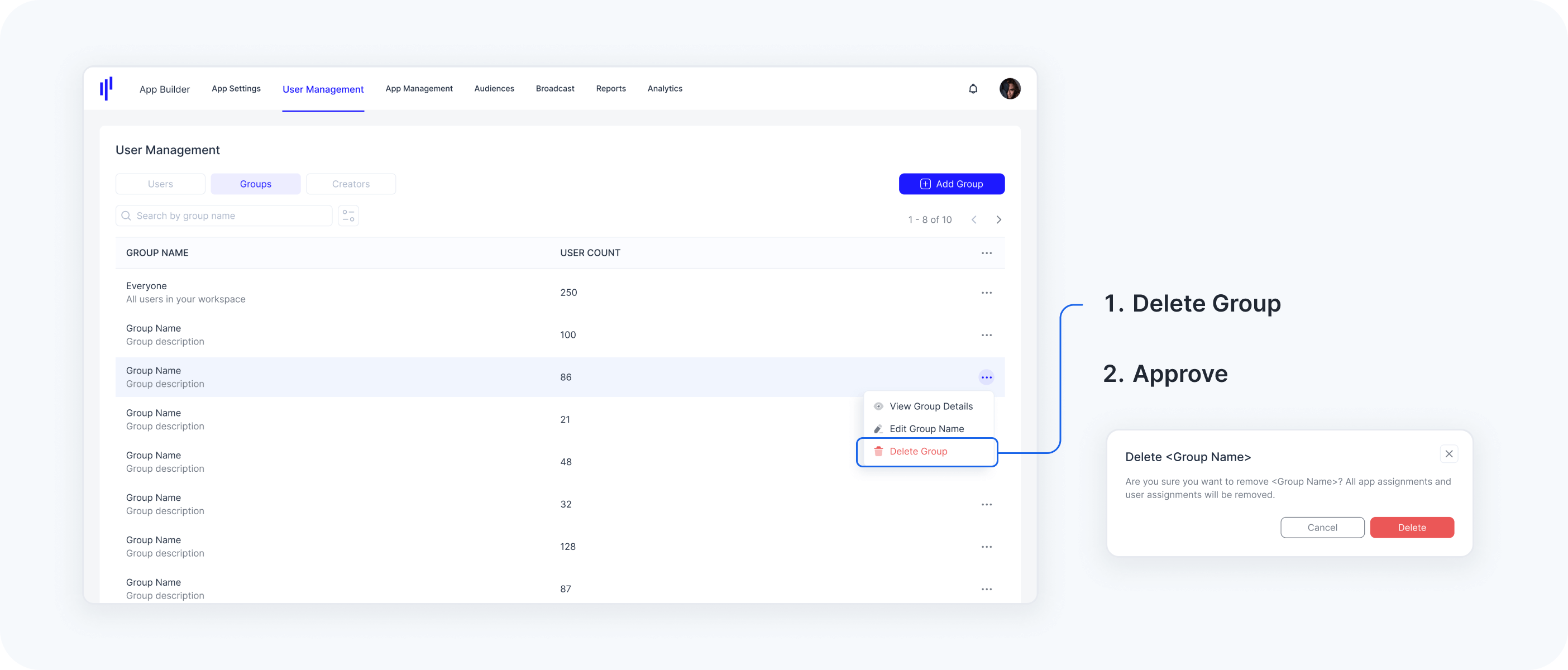The width and height of the screenshot is (1568, 670).
Task: Switch to the Users tab
Action: 160,184
